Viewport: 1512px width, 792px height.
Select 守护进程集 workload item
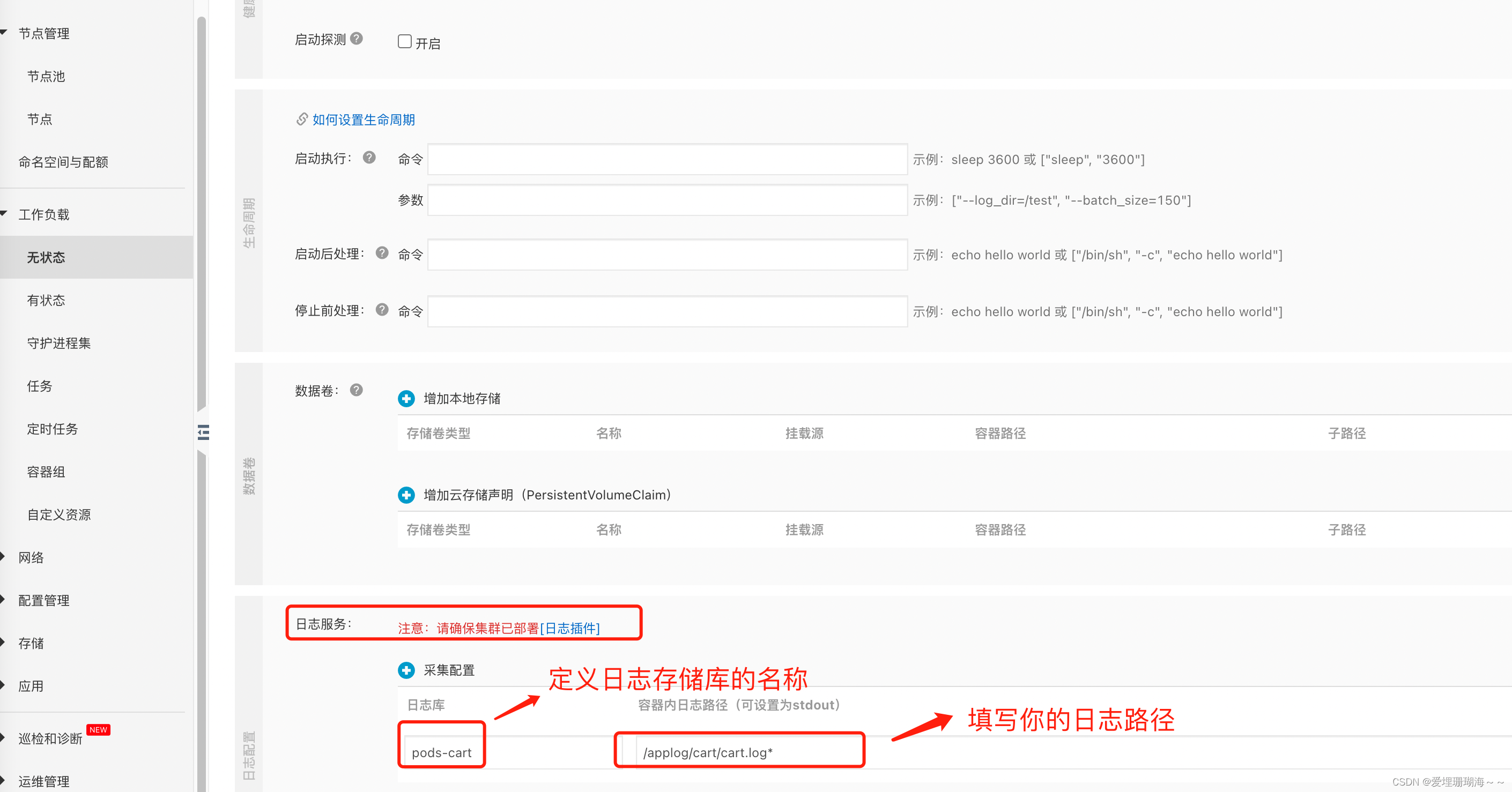[x=58, y=342]
